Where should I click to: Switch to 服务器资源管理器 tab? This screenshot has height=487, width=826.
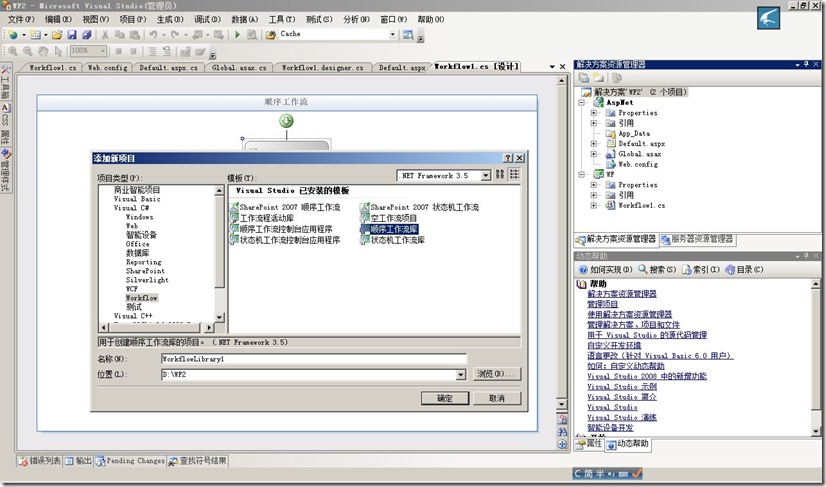[x=697, y=239]
